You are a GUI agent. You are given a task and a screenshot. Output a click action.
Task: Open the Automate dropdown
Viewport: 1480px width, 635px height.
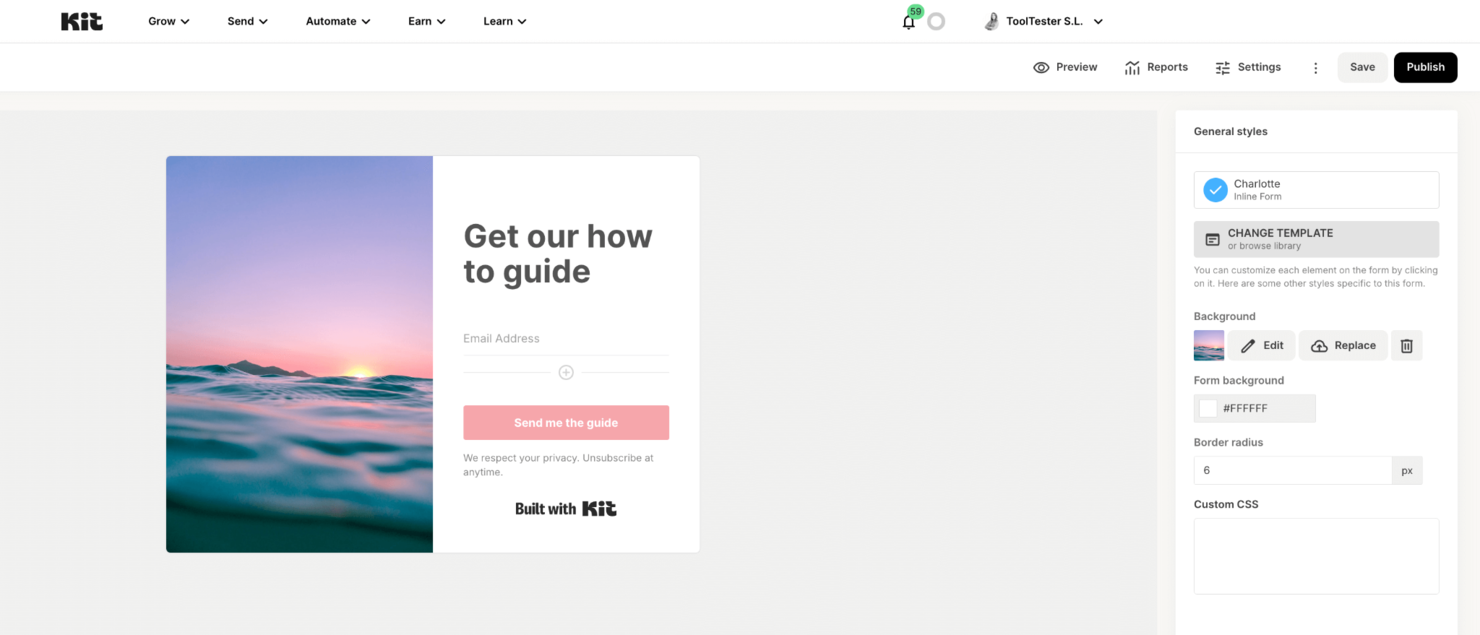tap(337, 20)
